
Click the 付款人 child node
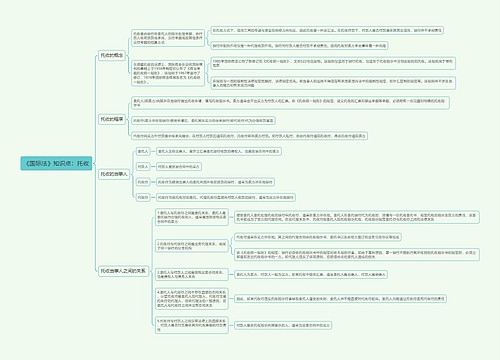(x=143, y=166)
